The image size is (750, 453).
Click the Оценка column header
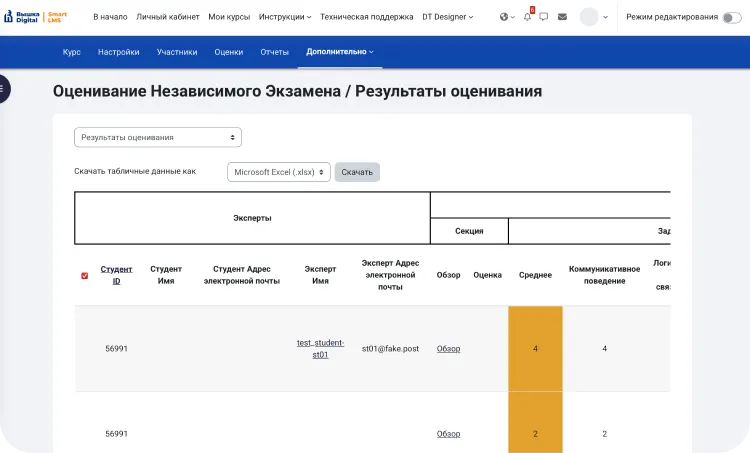point(487,275)
